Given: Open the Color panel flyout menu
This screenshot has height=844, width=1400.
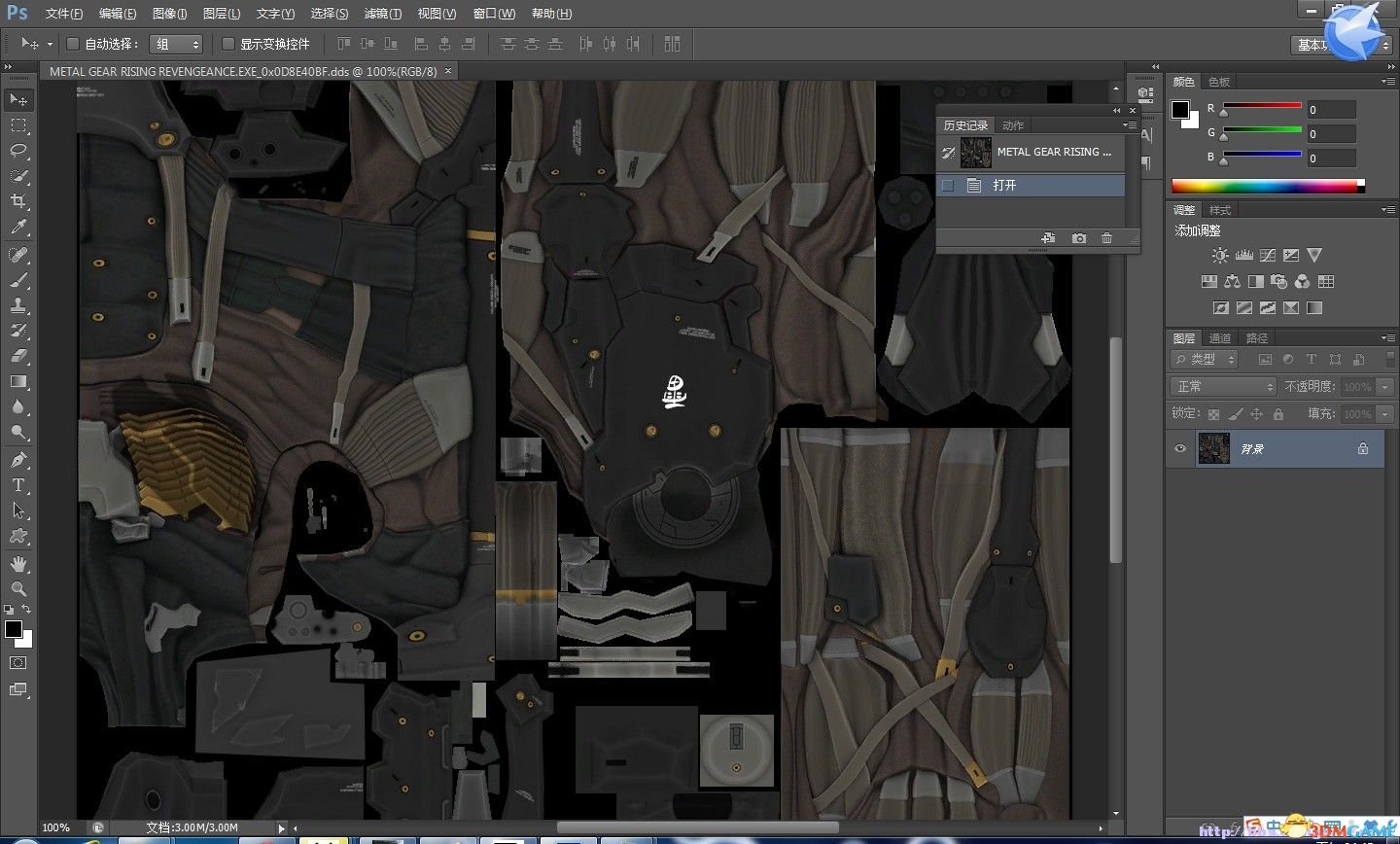Looking at the screenshot, I should click(1386, 82).
